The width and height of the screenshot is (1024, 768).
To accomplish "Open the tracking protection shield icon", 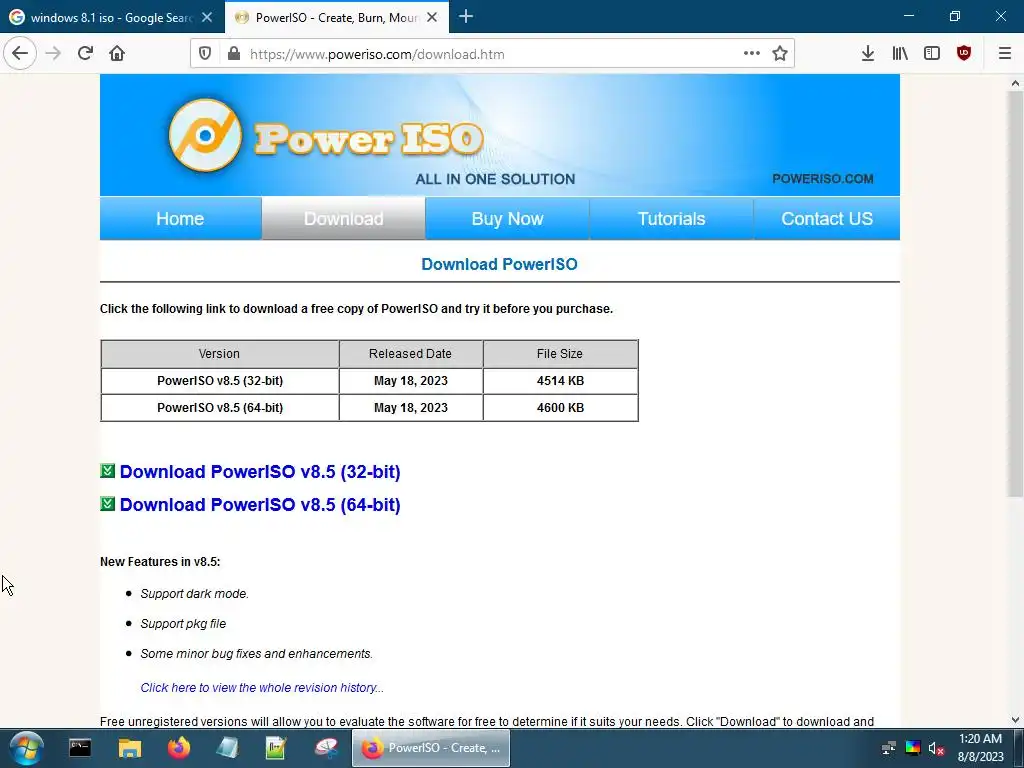I will tap(205, 54).
